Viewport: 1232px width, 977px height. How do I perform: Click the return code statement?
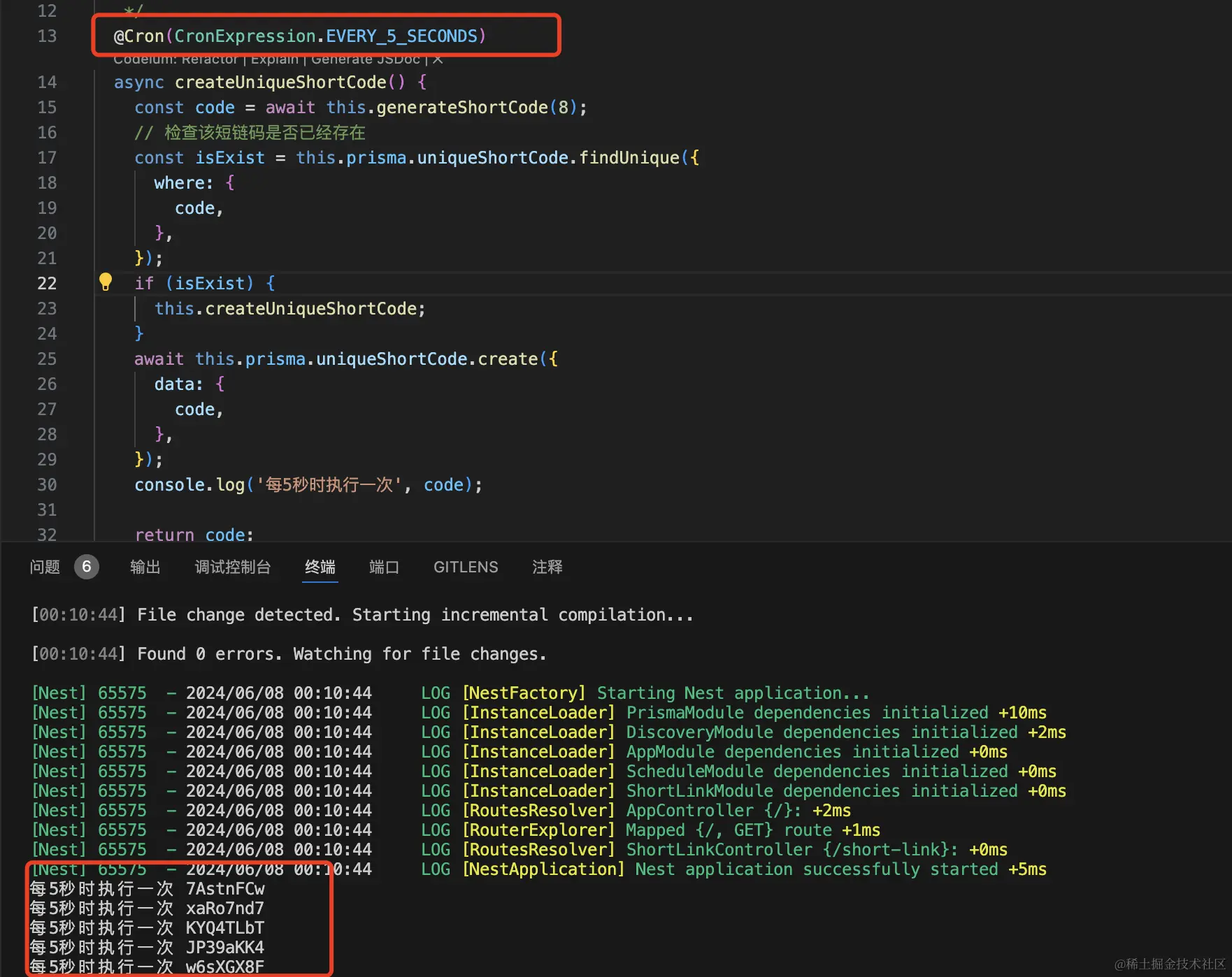tap(194, 534)
